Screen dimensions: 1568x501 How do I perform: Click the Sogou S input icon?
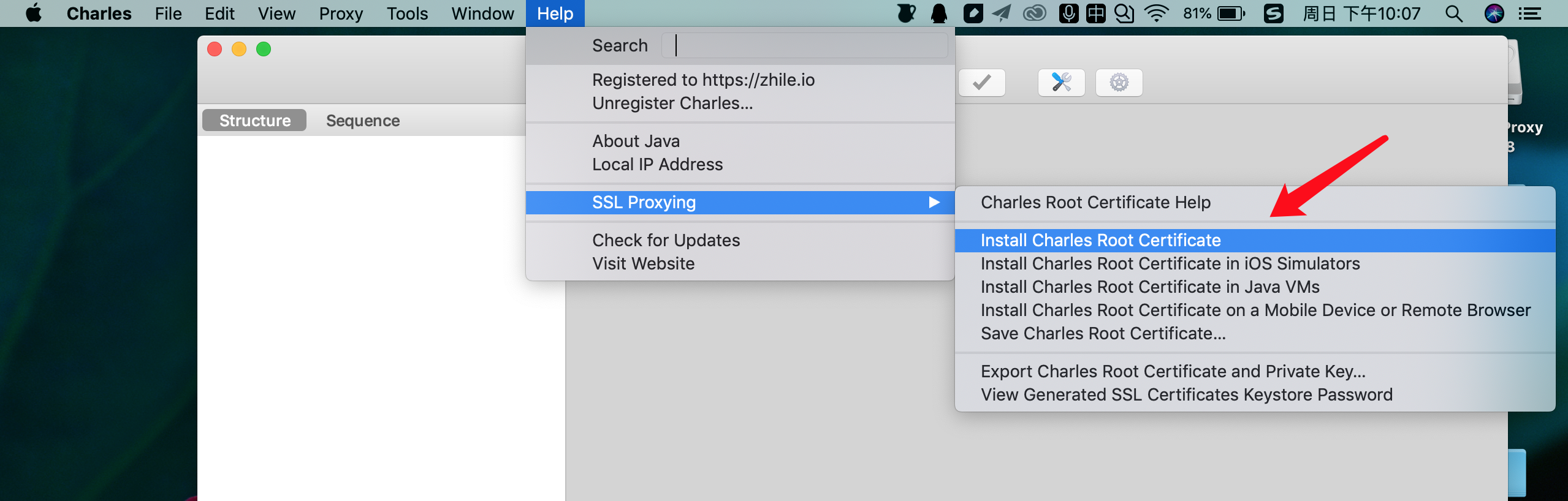(1274, 13)
